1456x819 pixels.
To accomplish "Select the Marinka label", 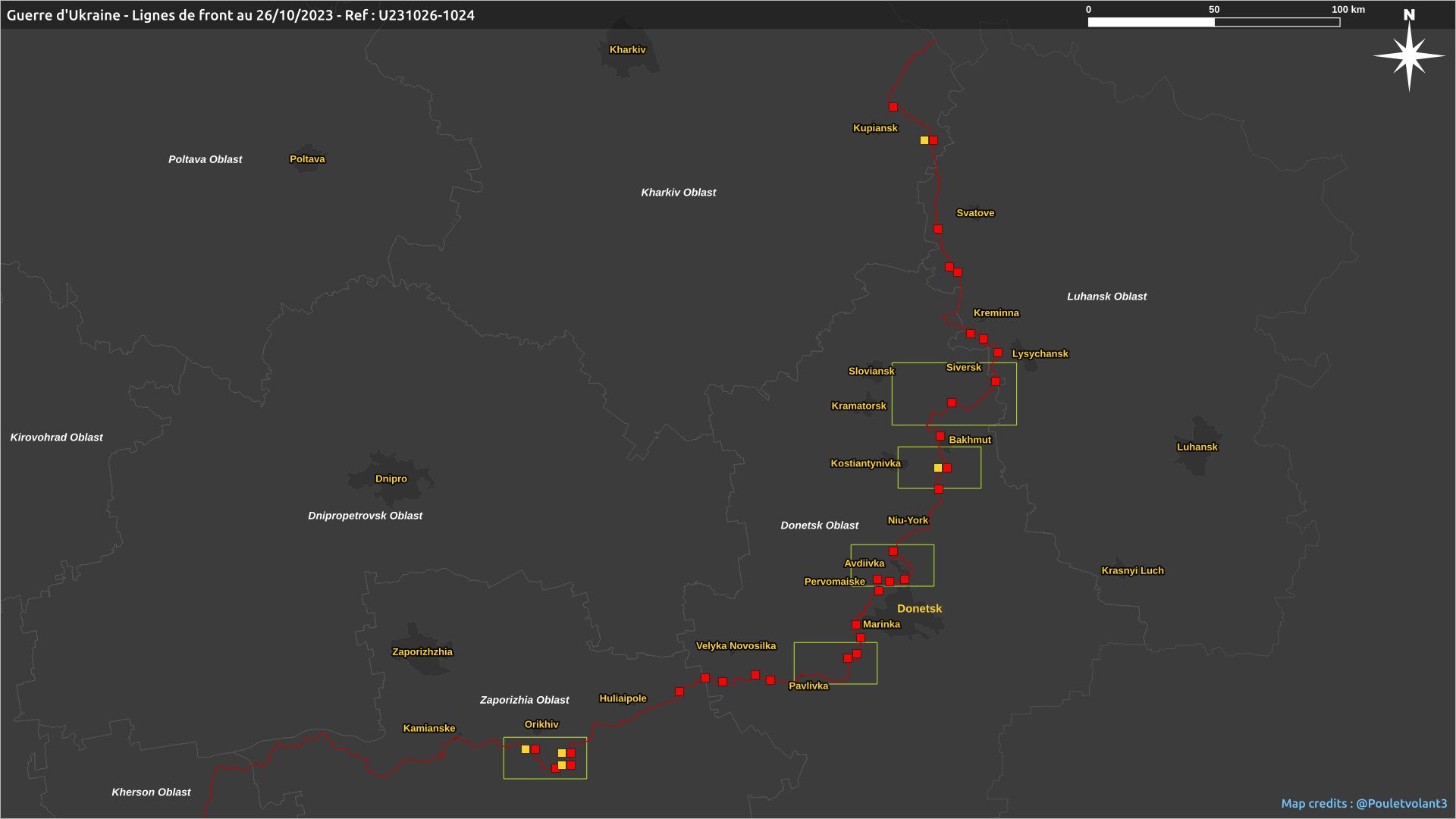I will 882,625.
